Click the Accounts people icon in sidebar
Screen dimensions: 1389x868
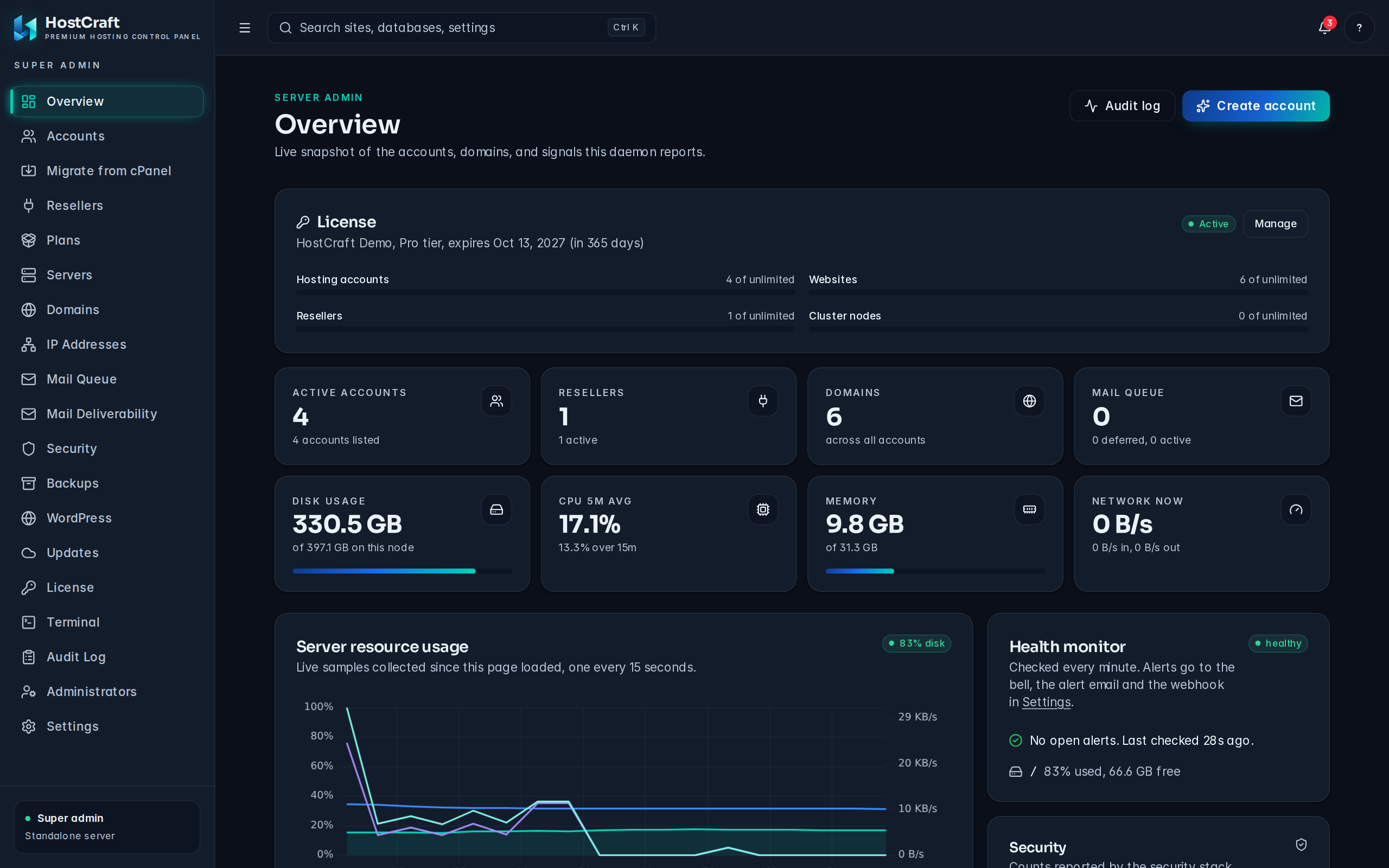(29, 136)
